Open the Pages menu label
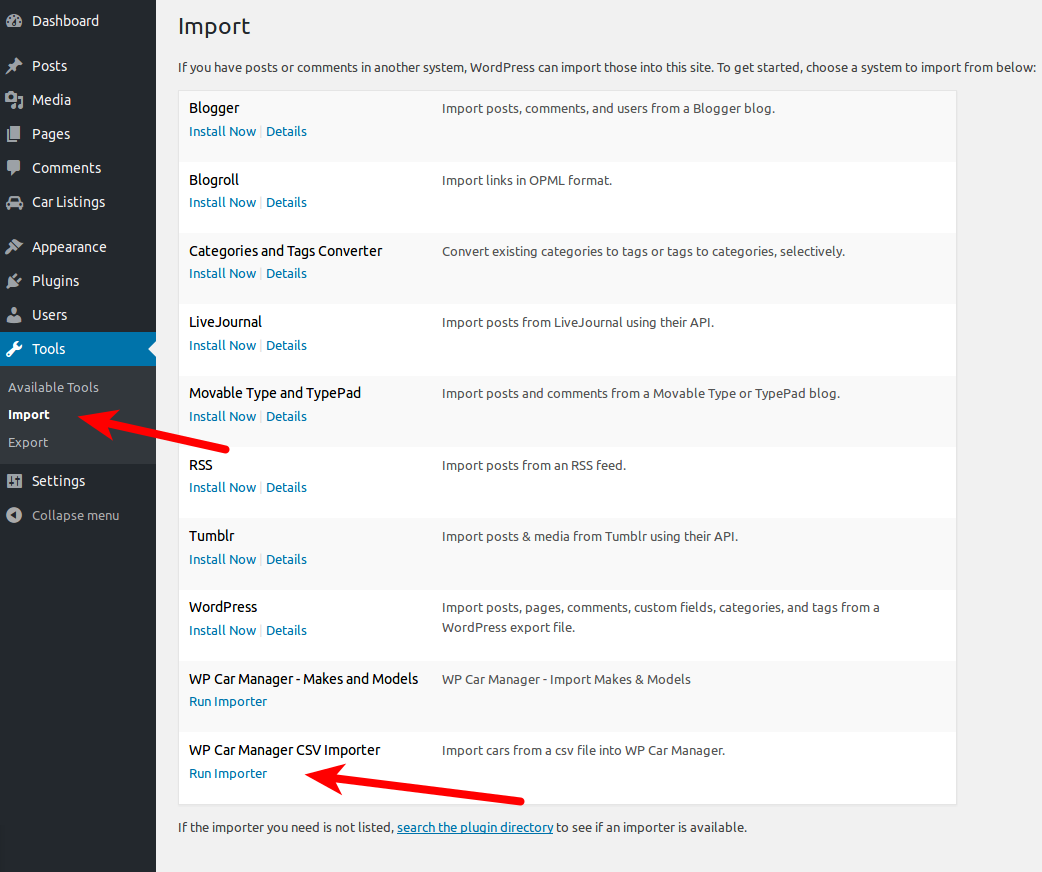Screen dimensions: 1042x872 click(x=51, y=134)
